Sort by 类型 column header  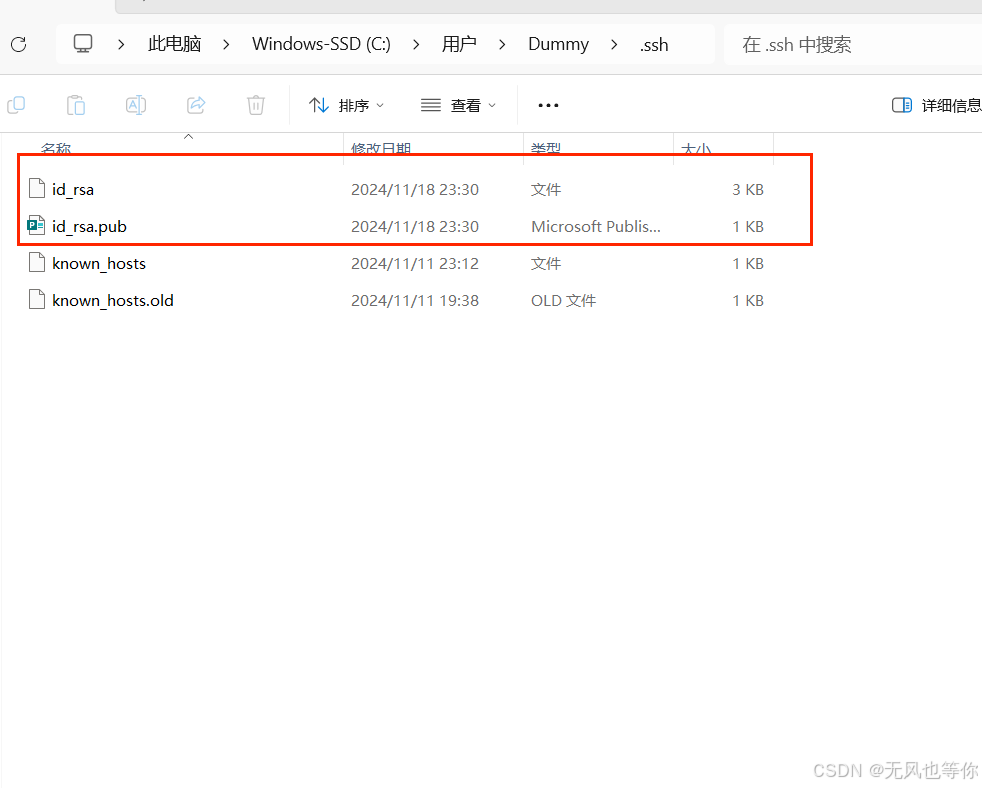click(545, 149)
